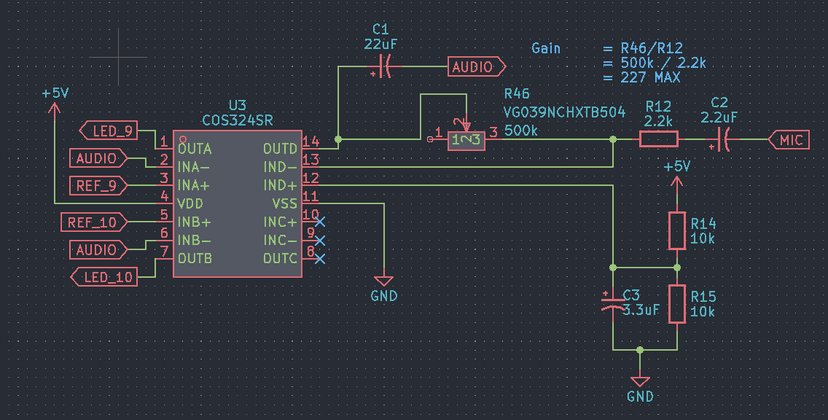The width and height of the screenshot is (828, 420).
Task: Click the C3 3.3uF polarized capacitor
Action: point(613,304)
